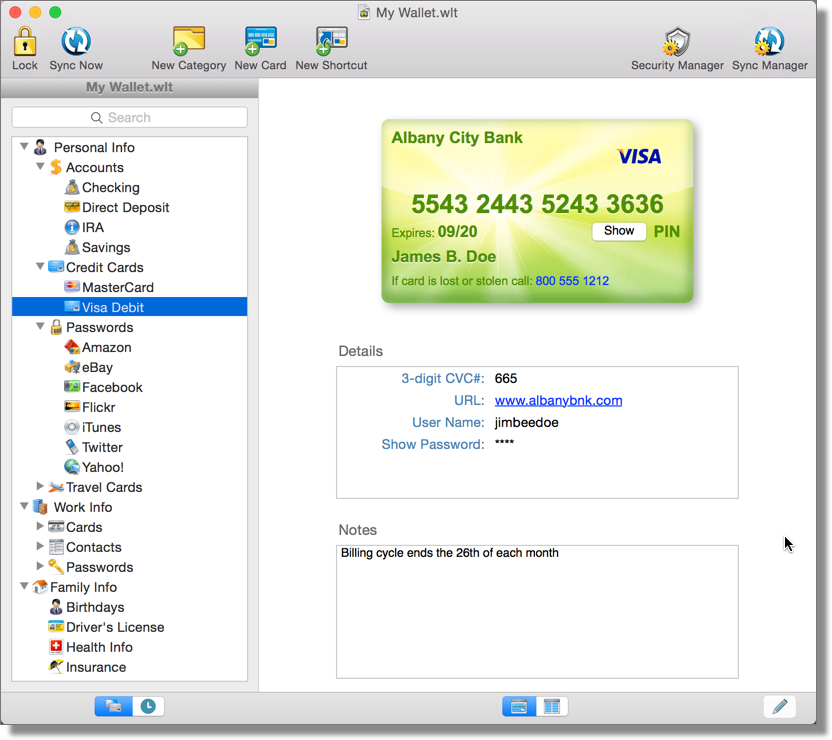Click the Insurance umbrella icon
This screenshot has height=740, width=832.
pos(56,667)
